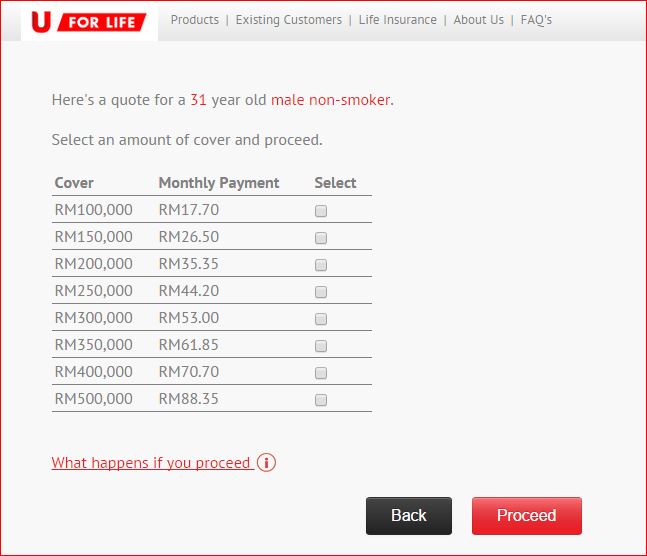Click the Cover column header

74,183
